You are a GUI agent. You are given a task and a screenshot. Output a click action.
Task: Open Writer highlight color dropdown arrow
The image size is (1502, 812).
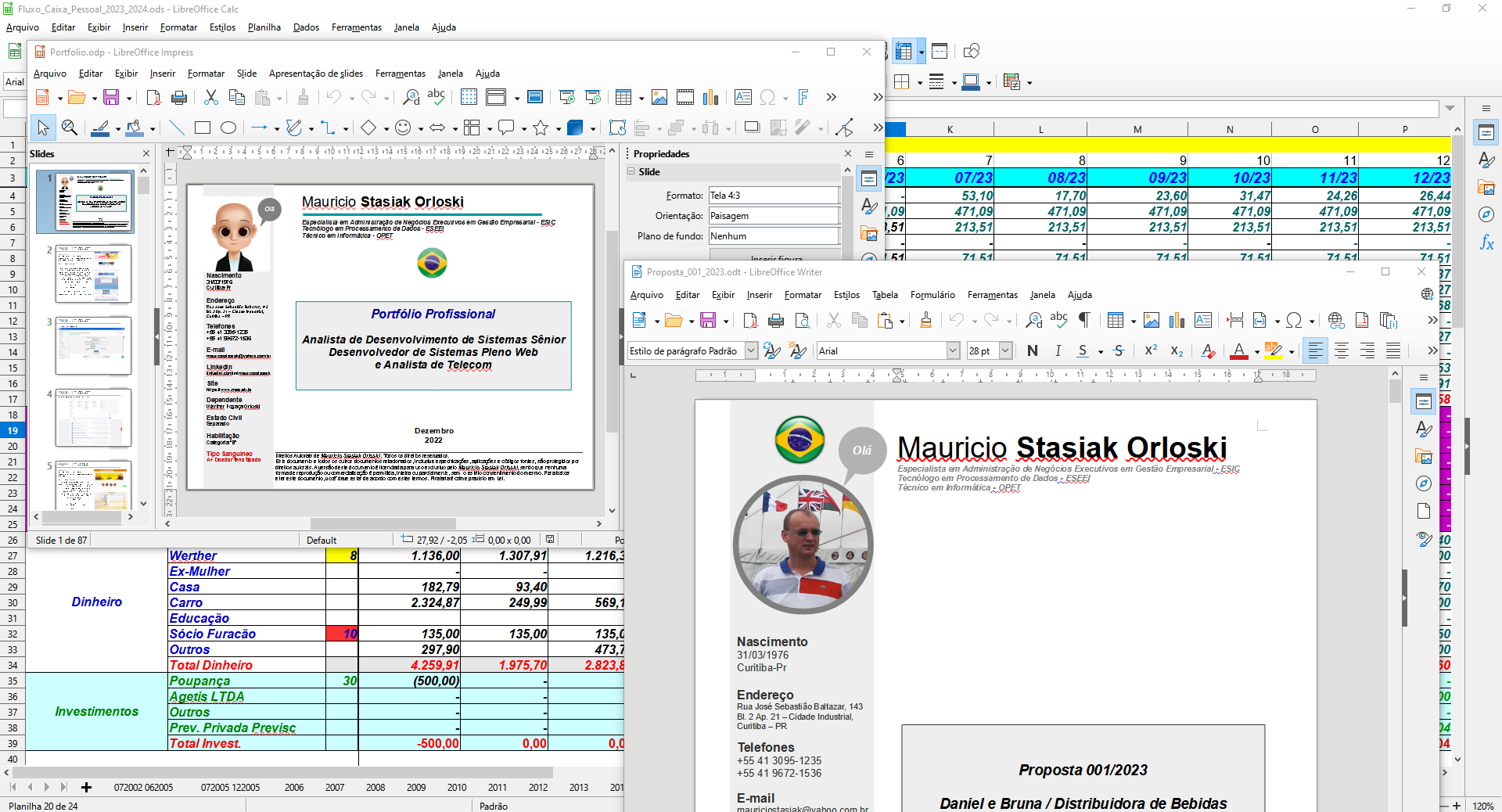click(x=1292, y=352)
